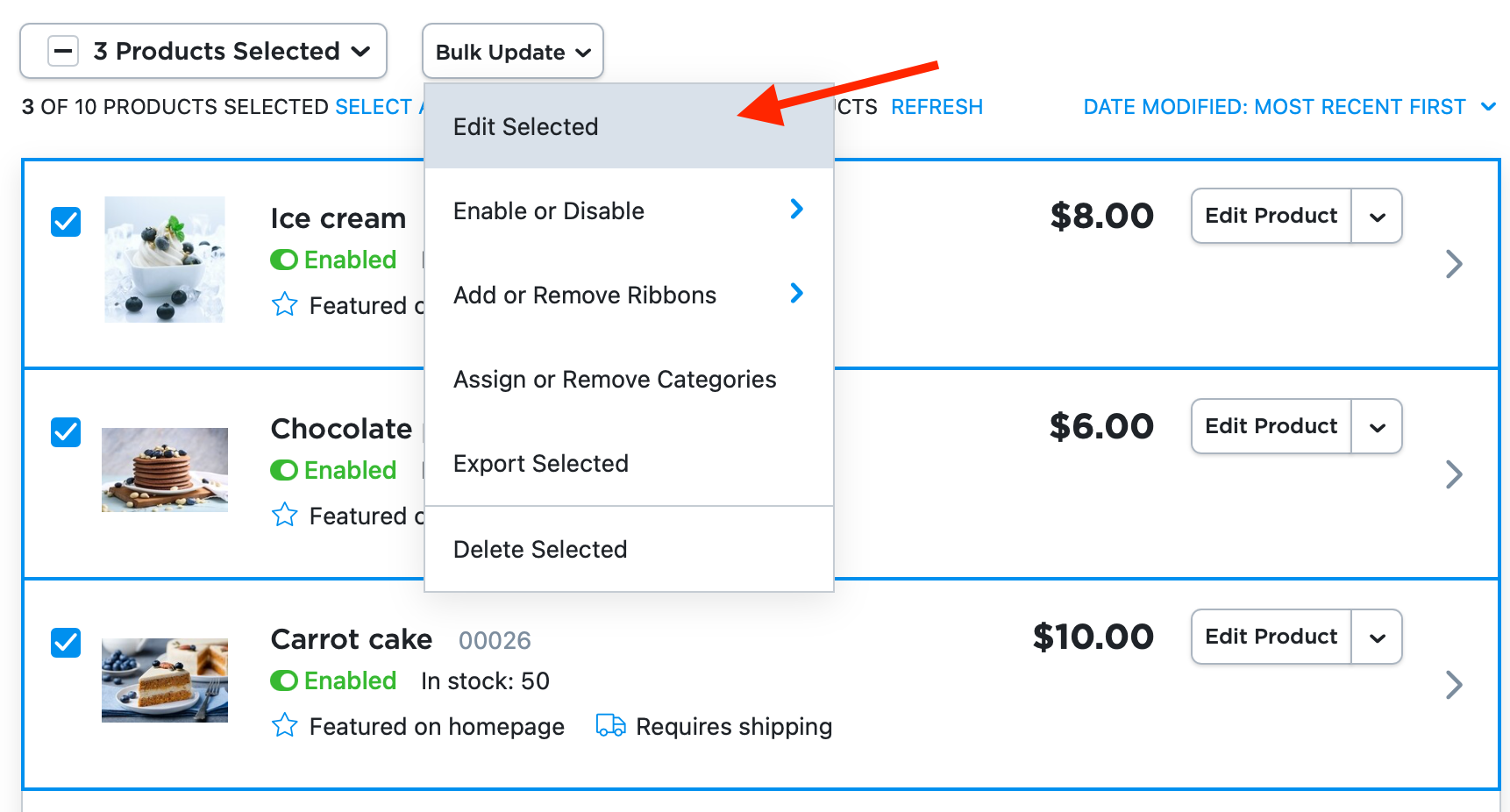
Task: Open Ice cream details via the right chevron arrow
Action: pyautogui.click(x=1454, y=263)
